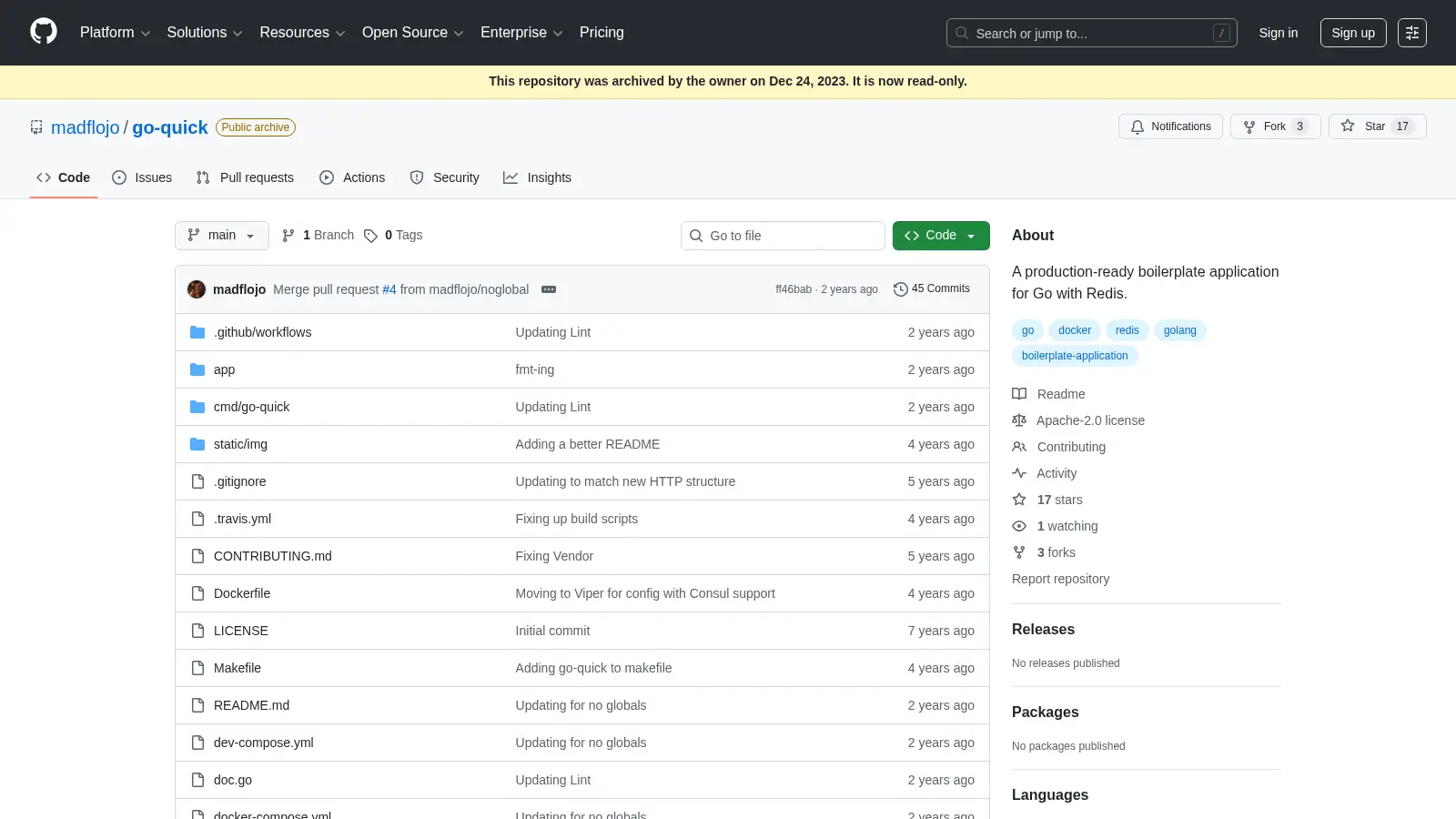Click the Makefile file icon

tap(197, 668)
